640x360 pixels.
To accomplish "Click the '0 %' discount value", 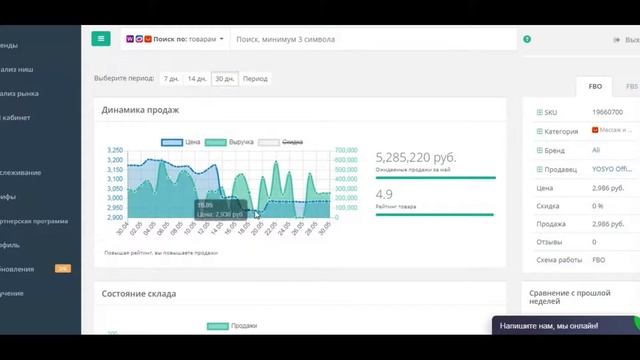I will coord(598,206).
